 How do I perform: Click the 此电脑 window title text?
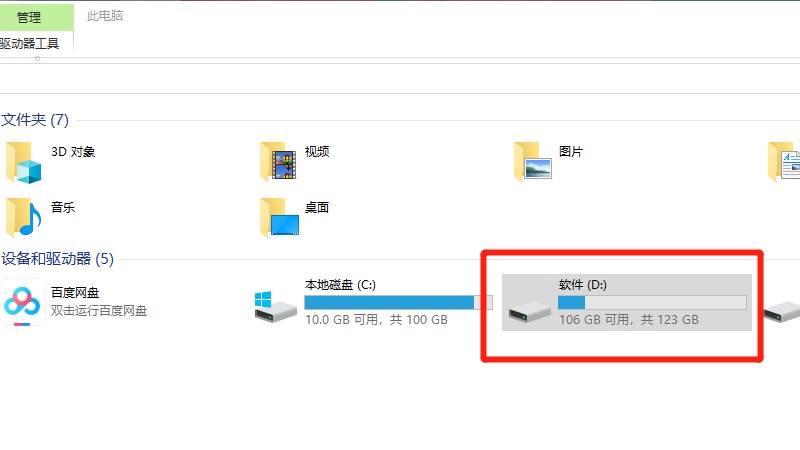point(105,16)
